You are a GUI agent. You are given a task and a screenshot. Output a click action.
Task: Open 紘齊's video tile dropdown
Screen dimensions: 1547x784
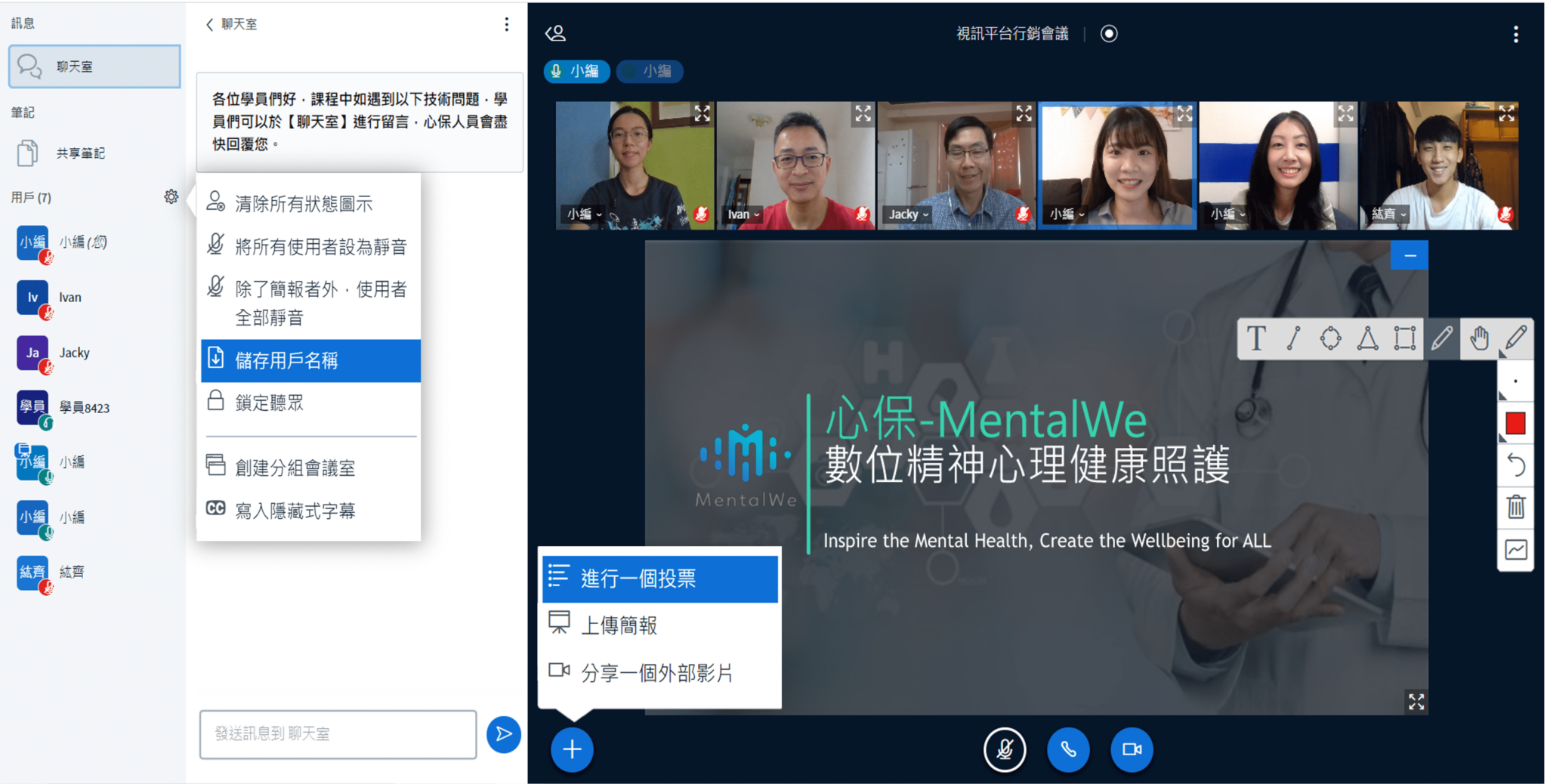point(1402,214)
